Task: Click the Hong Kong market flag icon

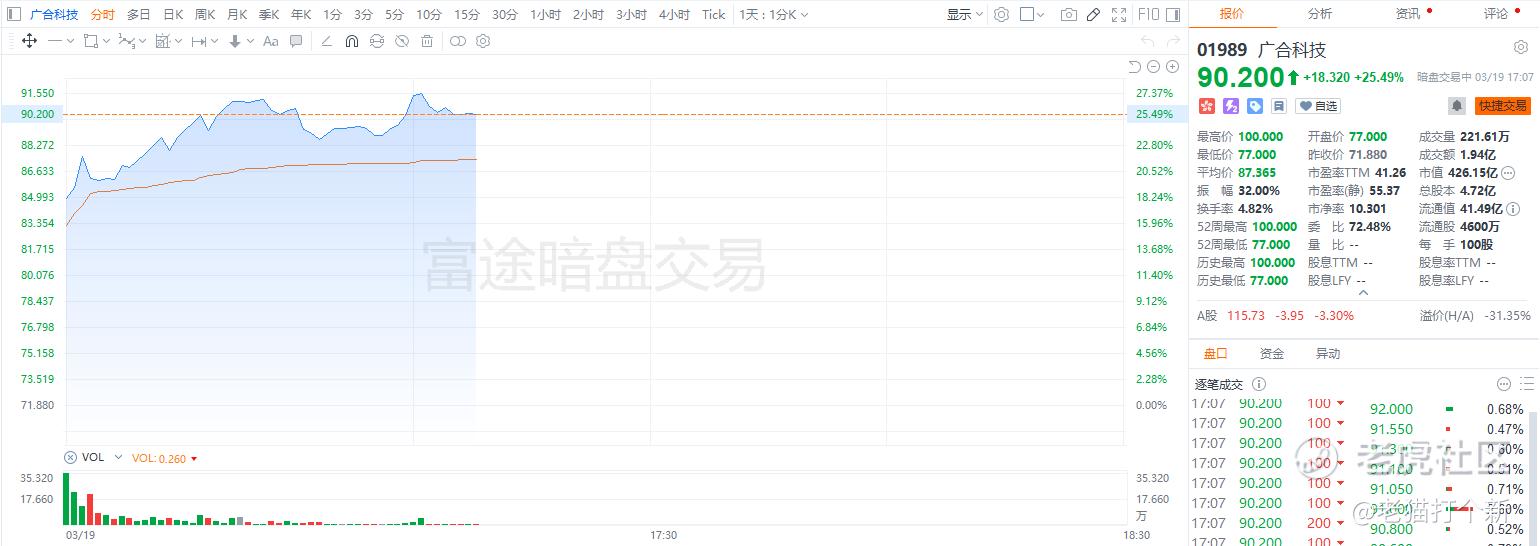Action: 1207,106
